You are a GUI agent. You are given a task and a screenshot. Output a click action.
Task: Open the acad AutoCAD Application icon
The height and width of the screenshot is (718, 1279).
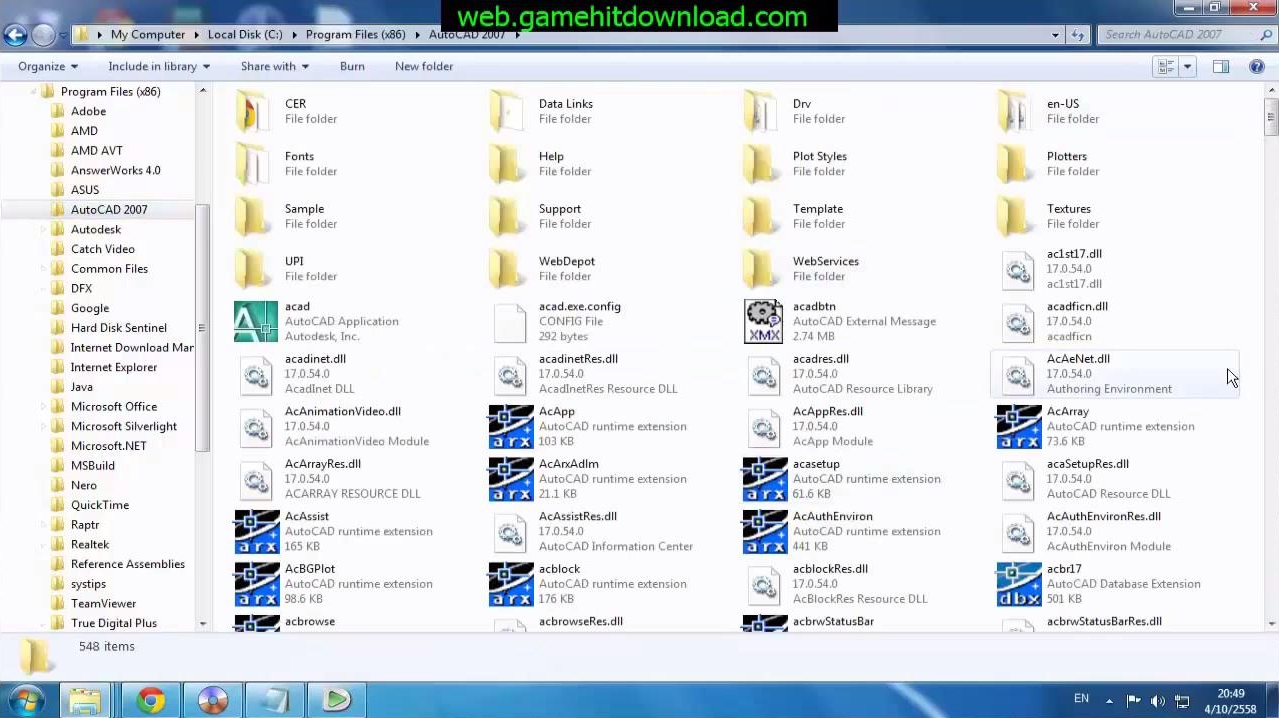(x=256, y=322)
